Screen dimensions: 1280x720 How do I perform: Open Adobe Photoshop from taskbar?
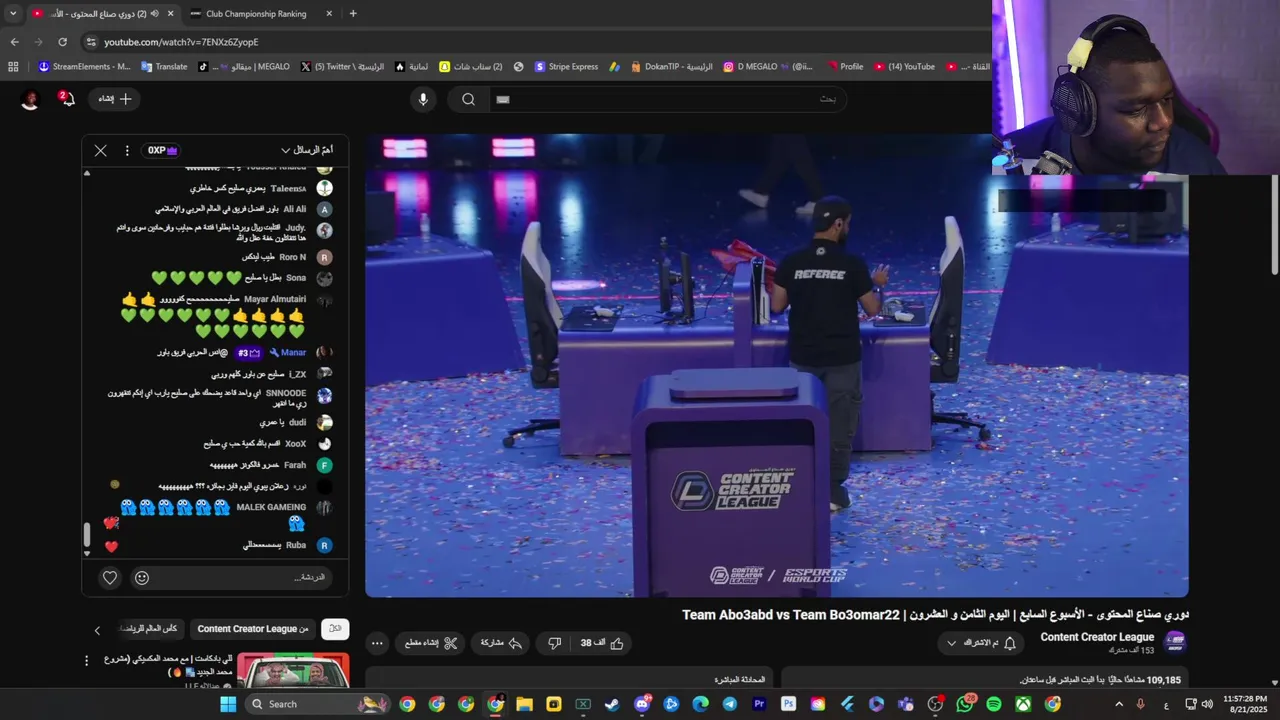[788, 704]
